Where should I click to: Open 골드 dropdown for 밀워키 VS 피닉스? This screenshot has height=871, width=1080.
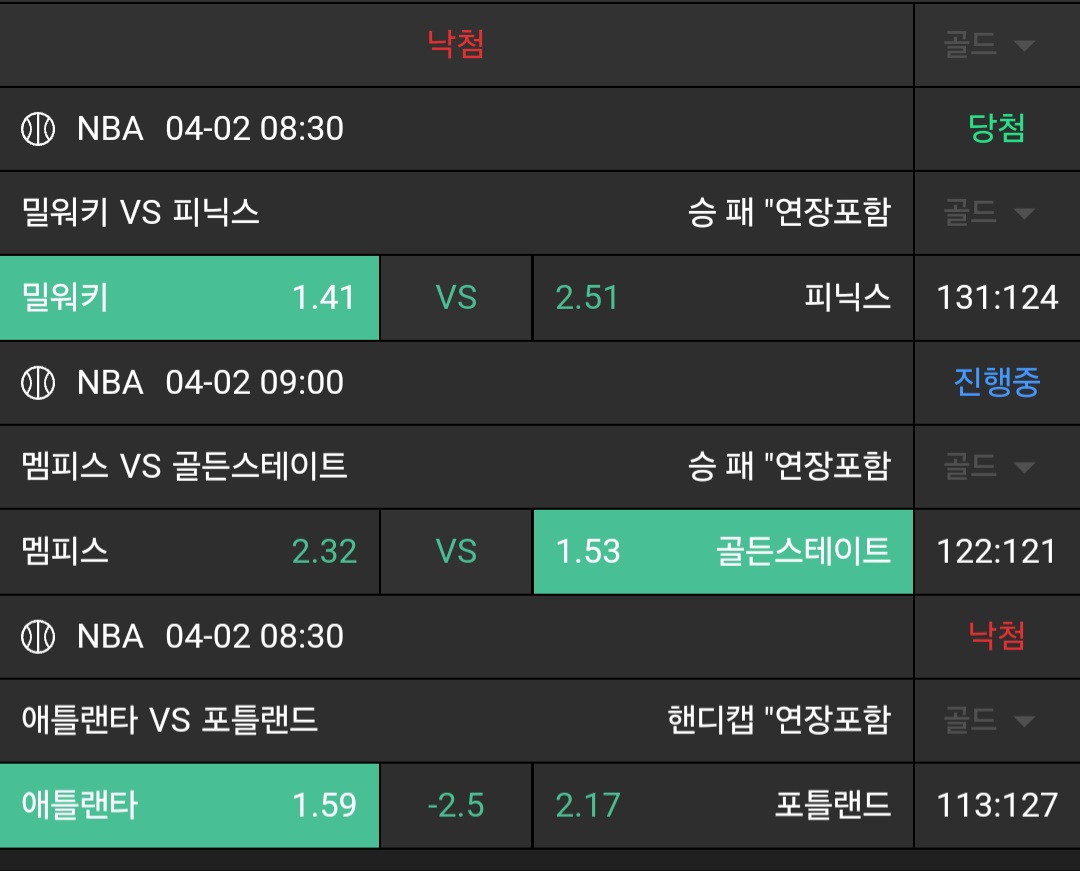[x=989, y=212]
